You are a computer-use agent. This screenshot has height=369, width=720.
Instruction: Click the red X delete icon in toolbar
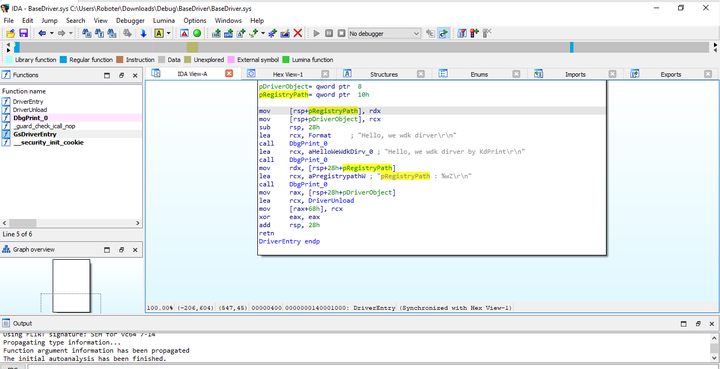[x=298, y=33]
